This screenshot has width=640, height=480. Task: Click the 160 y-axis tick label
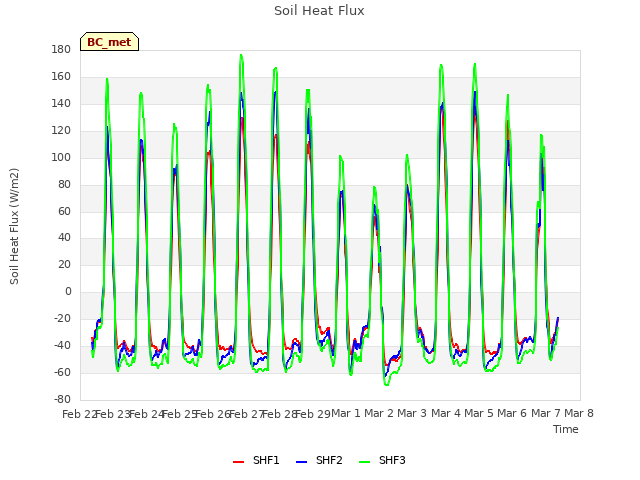point(61,77)
